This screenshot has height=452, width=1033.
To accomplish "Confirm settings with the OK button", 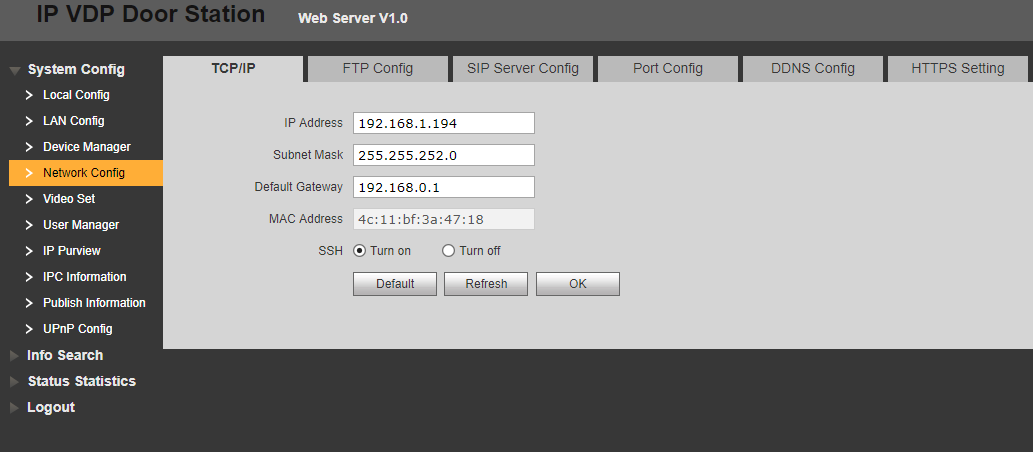I will [577, 284].
